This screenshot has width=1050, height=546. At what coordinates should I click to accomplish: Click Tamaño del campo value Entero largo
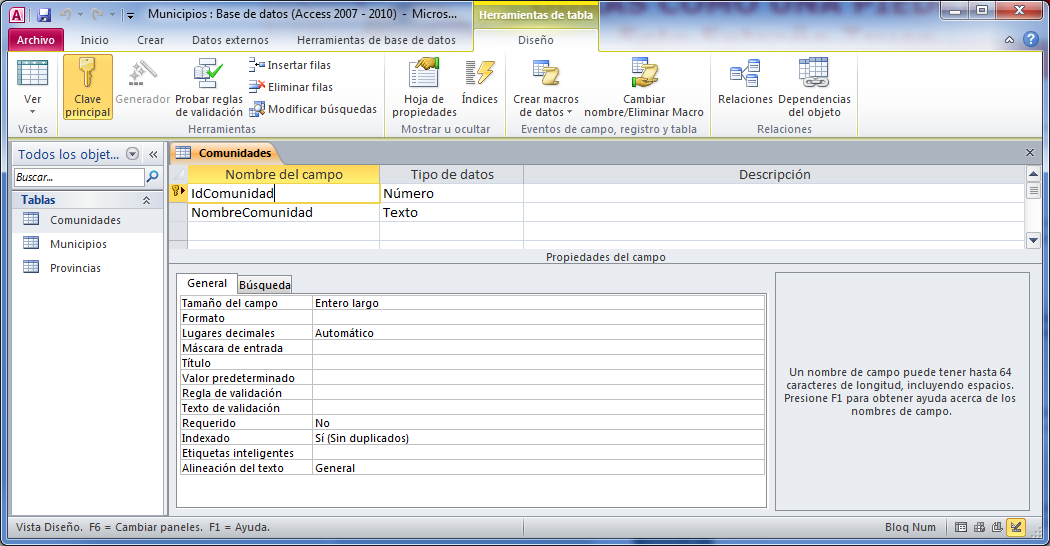(538, 303)
